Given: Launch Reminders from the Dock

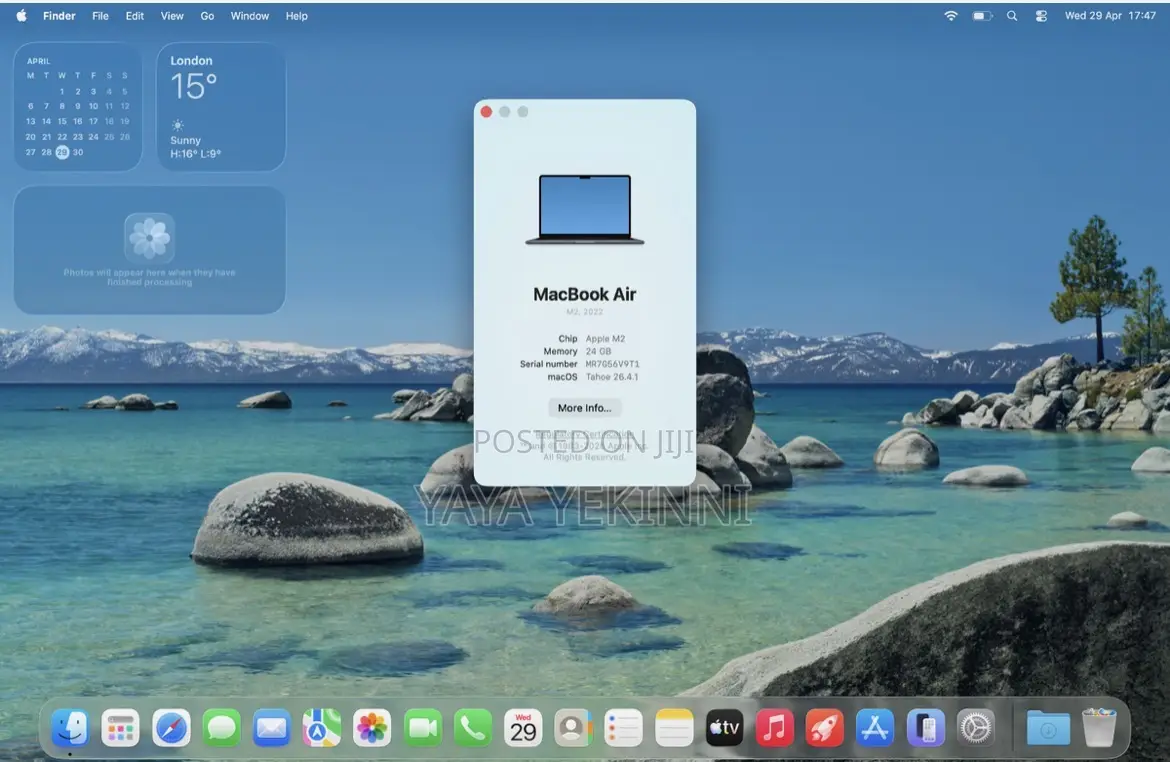Looking at the screenshot, I should 624,728.
